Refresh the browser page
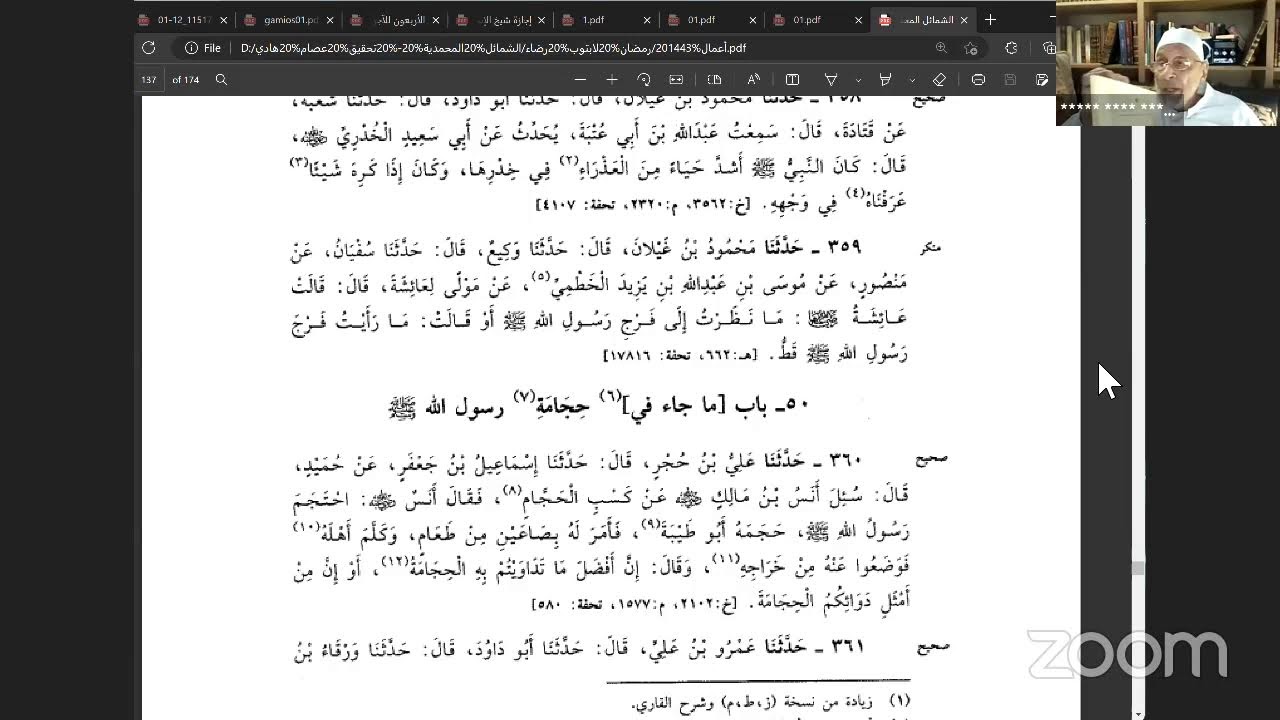The width and height of the screenshot is (1280, 720). pos(148,48)
